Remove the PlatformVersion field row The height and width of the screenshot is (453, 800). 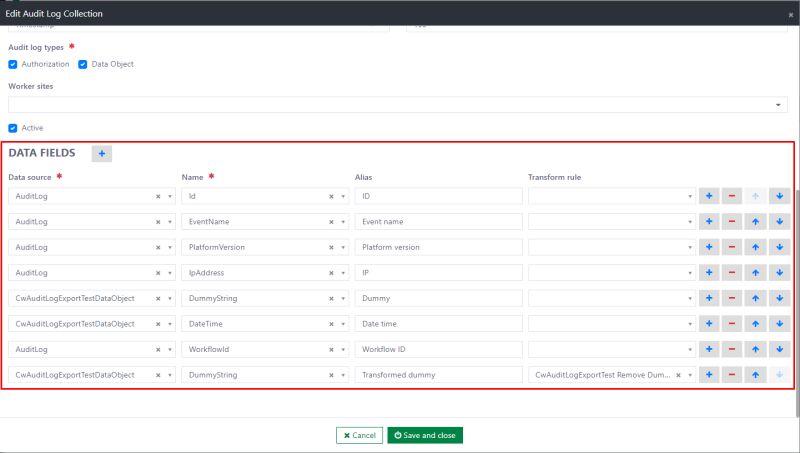coord(732,247)
